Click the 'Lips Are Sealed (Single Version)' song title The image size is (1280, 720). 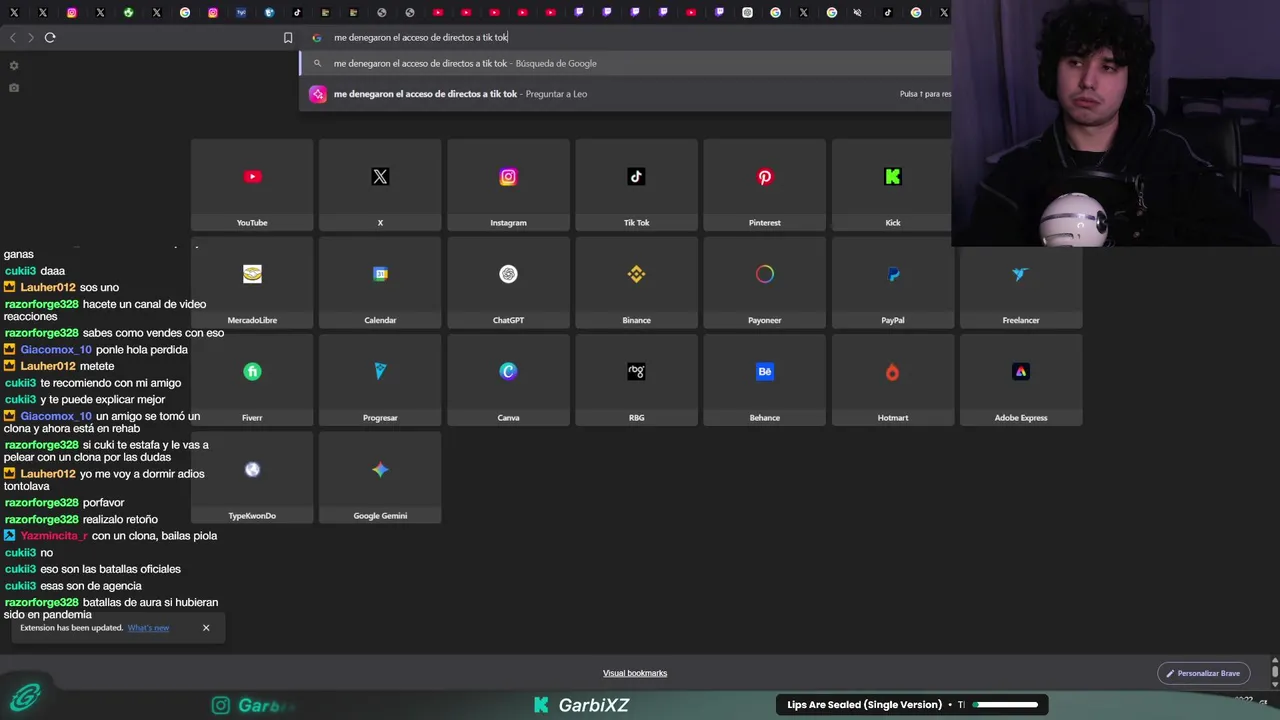pyautogui.click(x=864, y=705)
